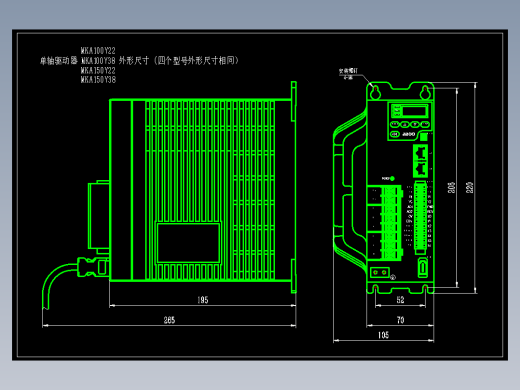Viewport: 520px width, 390px height.
Task: Select model label MKA100Y38
Action: 98,61
